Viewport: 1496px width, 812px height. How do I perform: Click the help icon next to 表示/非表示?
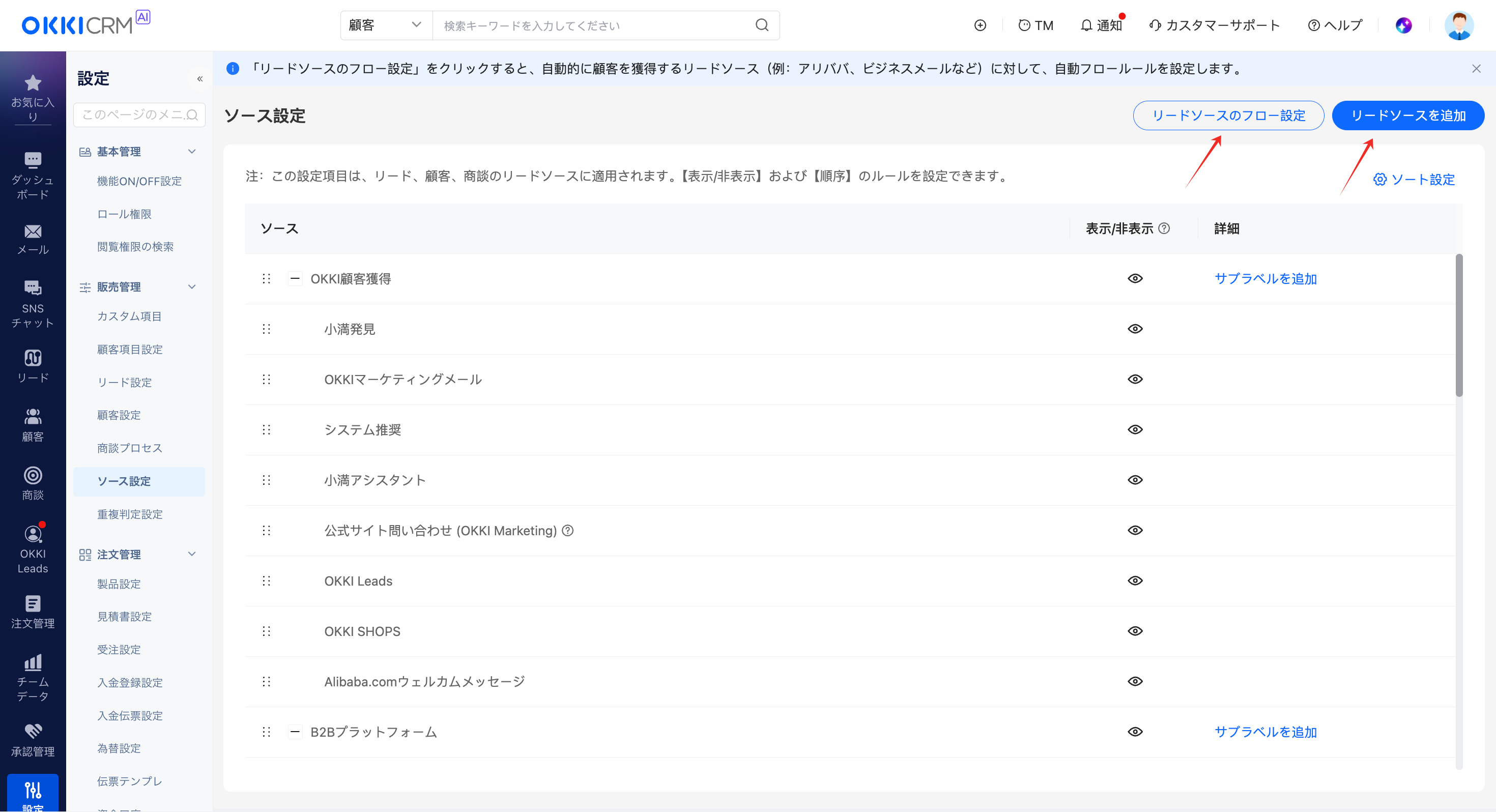tap(1164, 228)
